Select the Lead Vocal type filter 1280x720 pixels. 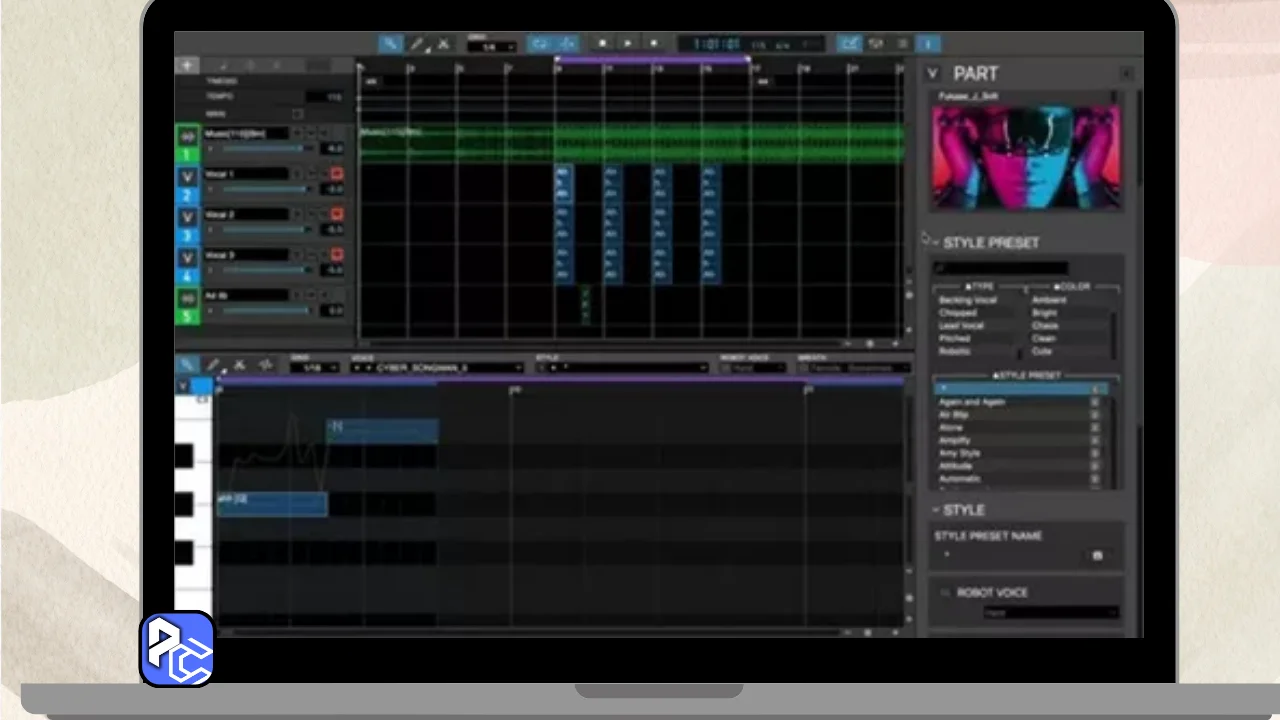(962, 326)
